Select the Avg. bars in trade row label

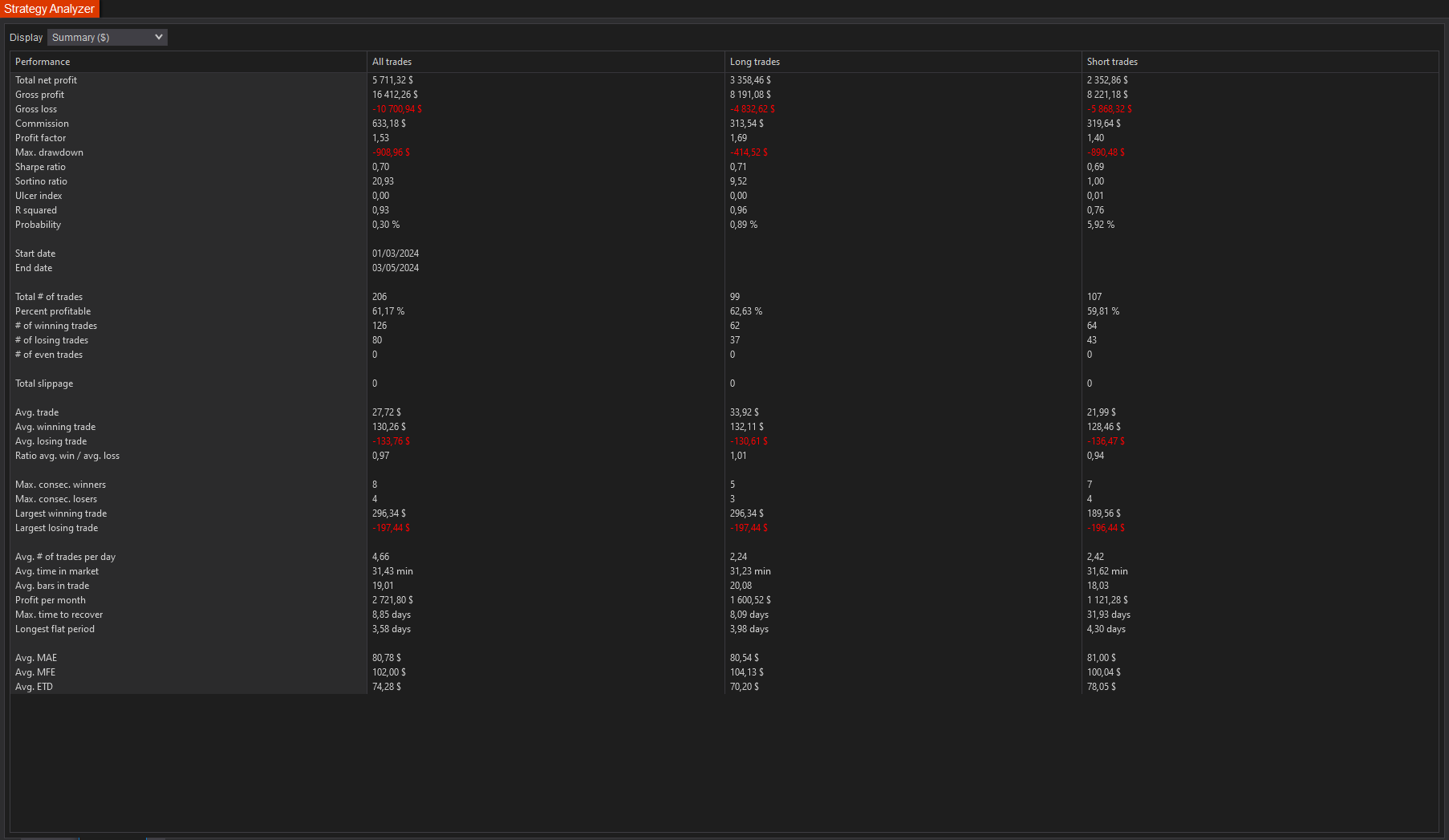click(52, 586)
